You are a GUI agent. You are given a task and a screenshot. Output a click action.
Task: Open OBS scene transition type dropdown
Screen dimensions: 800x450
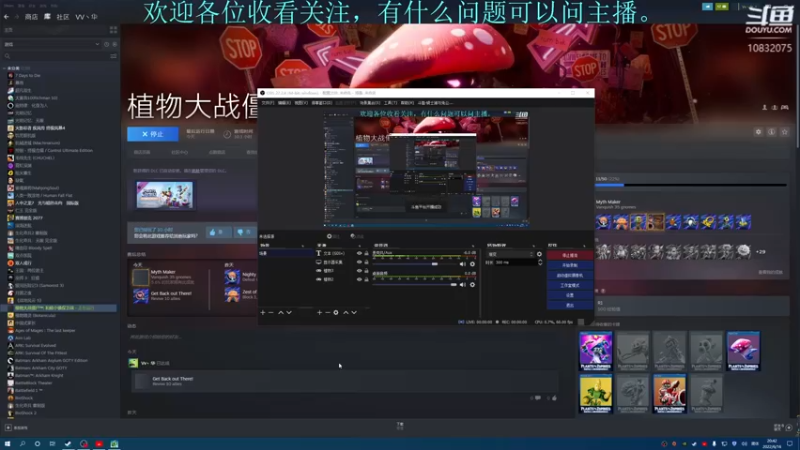coord(510,254)
